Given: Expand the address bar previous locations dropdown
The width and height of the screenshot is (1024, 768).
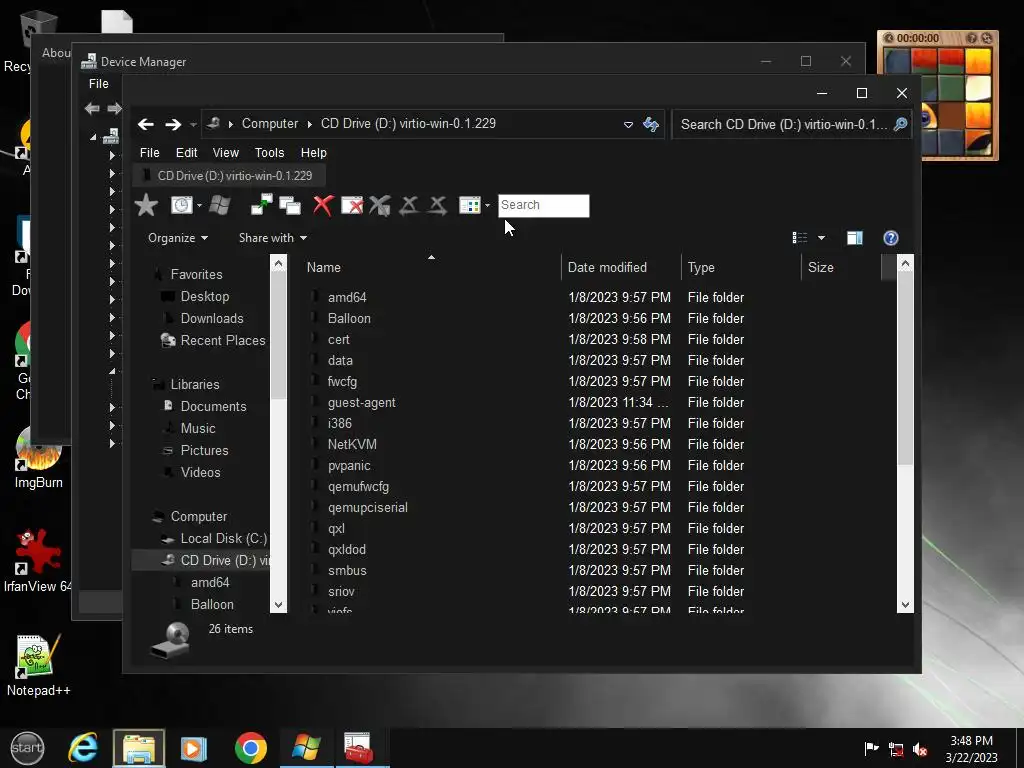Looking at the screenshot, I should (628, 124).
